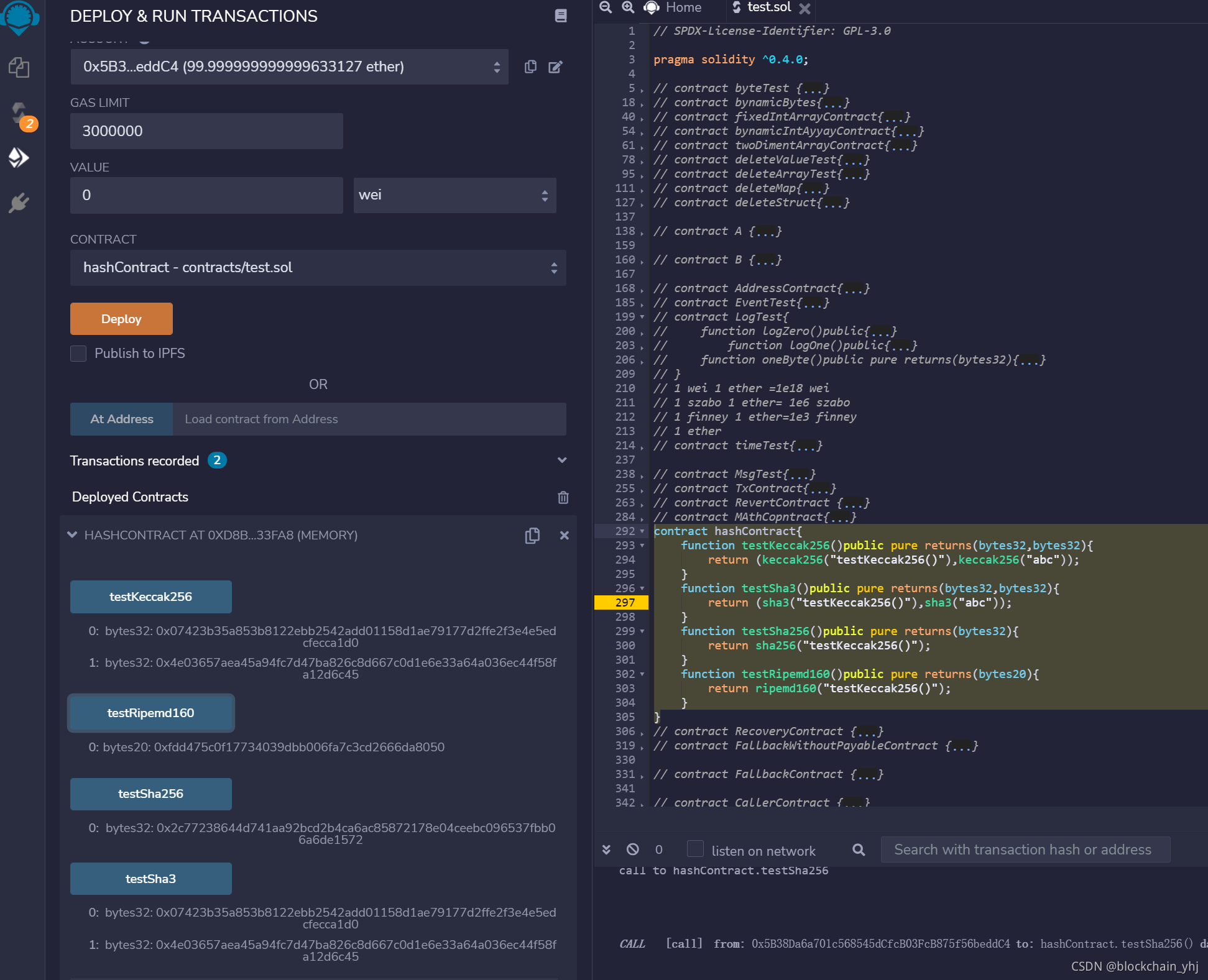The width and height of the screenshot is (1208, 980).
Task: Open the Plugin manager plug icon
Action: pyautogui.click(x=19, y=203)
